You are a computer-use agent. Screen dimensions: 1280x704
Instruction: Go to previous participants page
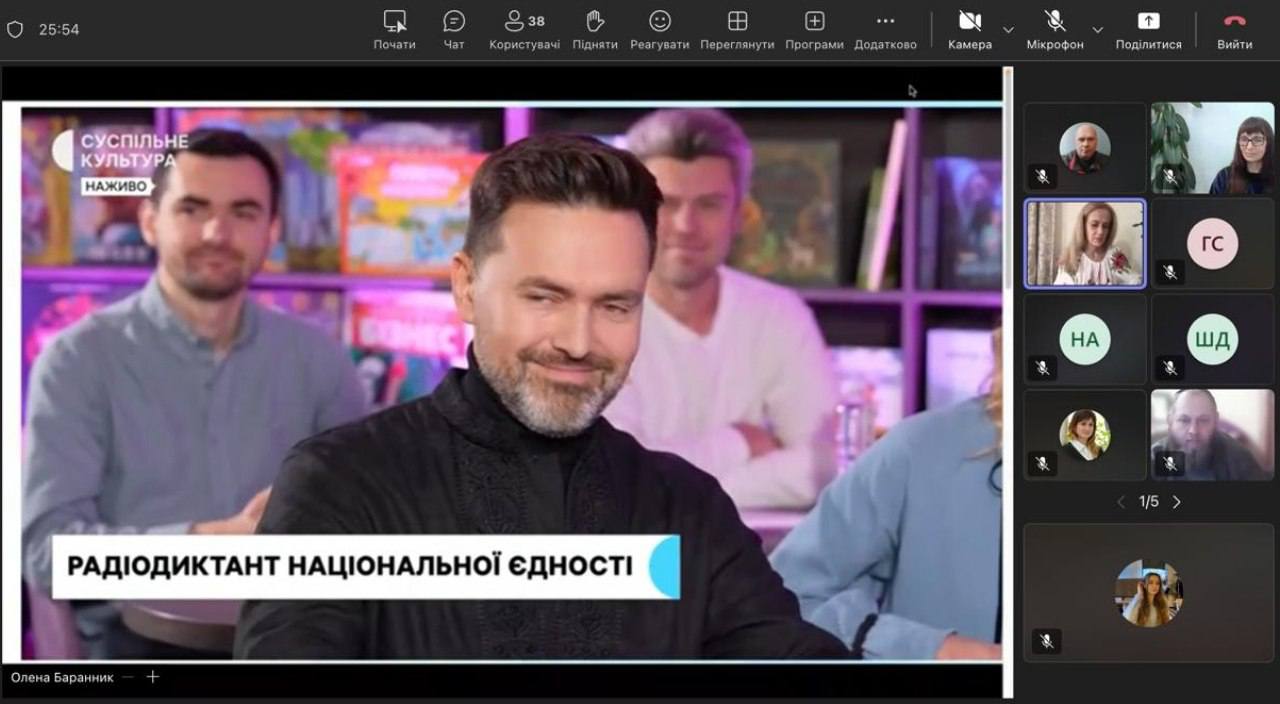1121,502
